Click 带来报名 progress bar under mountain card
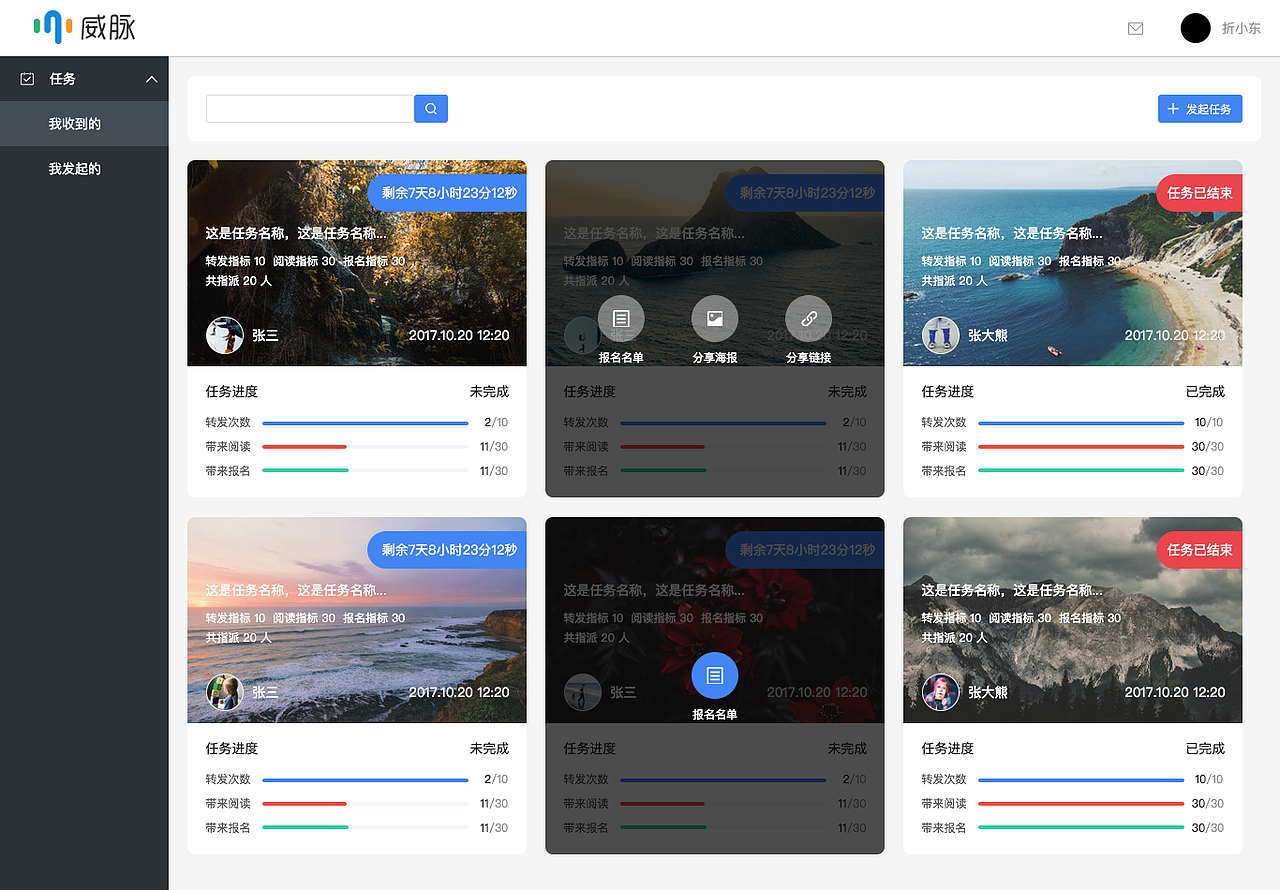The width and height of the screenshot is (1280, 890). (1081, 828)
